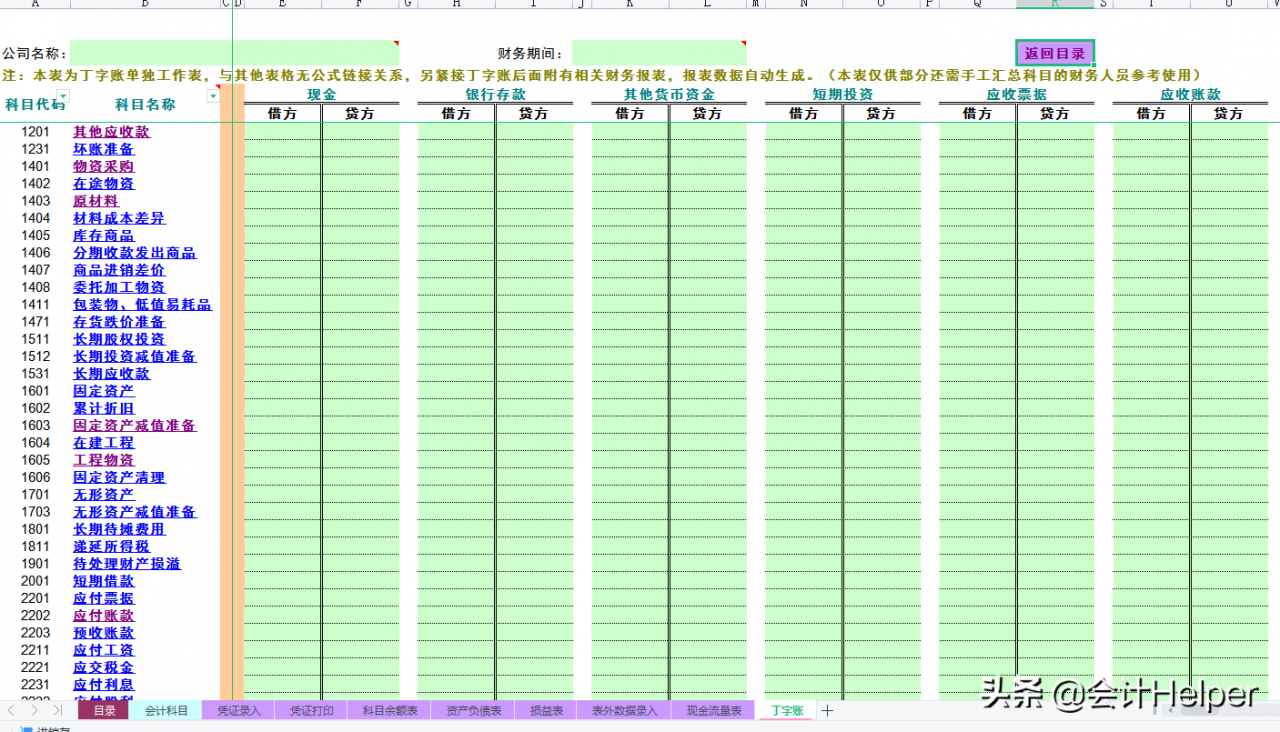Select the 银行存款 column group header
Image resolution: width=1280 pixels, height=732 pixels.
tap(496, 95)
